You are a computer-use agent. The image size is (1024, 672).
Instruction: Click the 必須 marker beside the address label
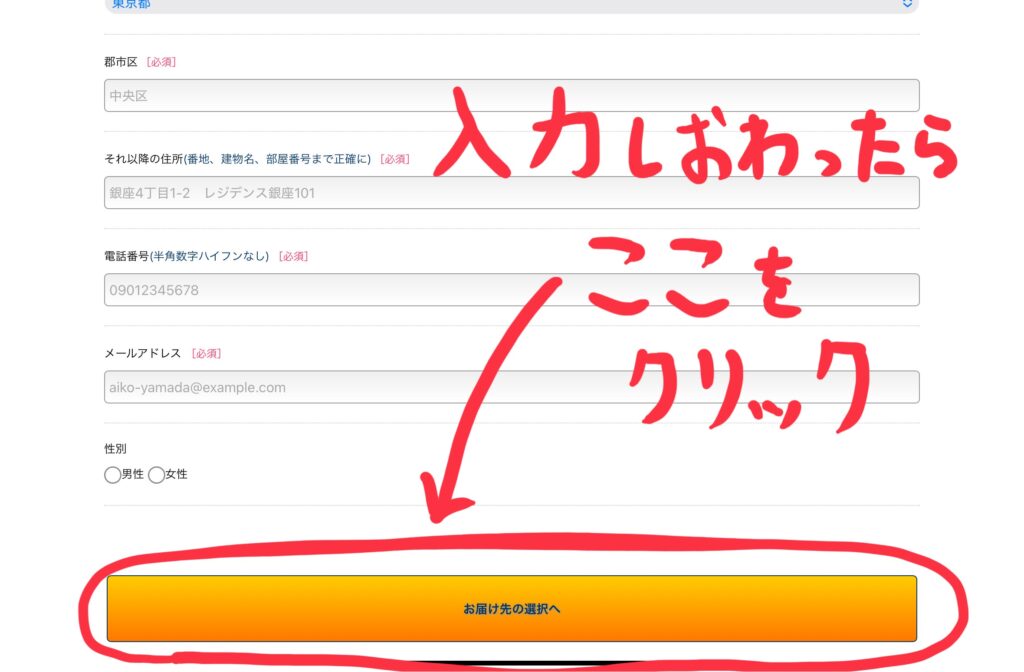395,159
